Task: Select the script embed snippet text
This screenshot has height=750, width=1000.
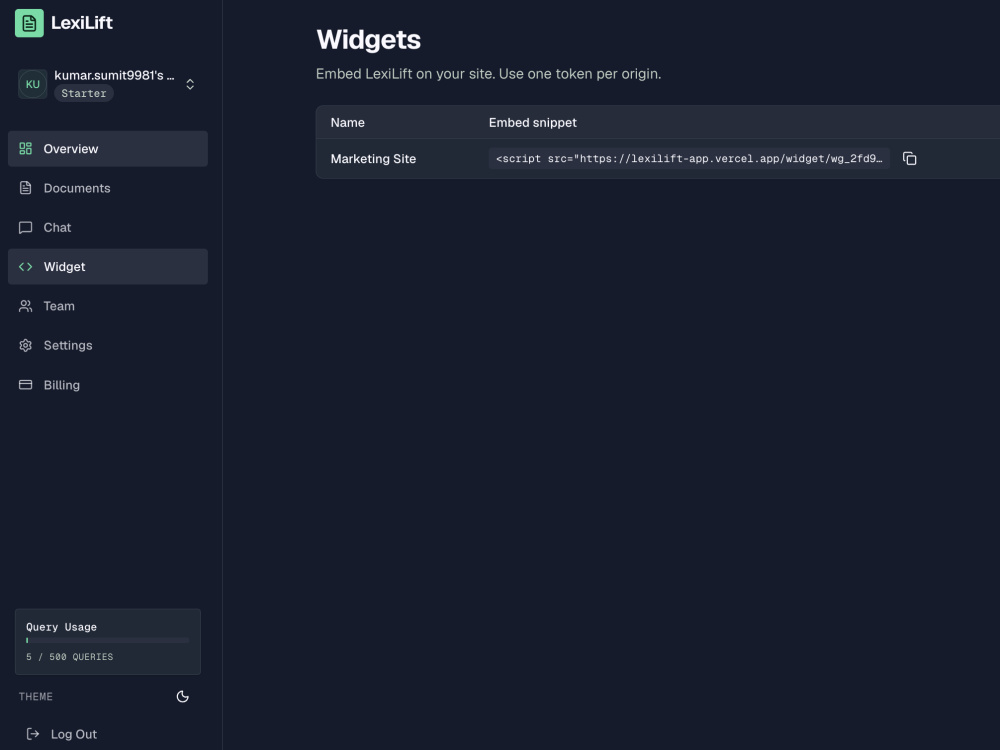Action: point(689,159)
